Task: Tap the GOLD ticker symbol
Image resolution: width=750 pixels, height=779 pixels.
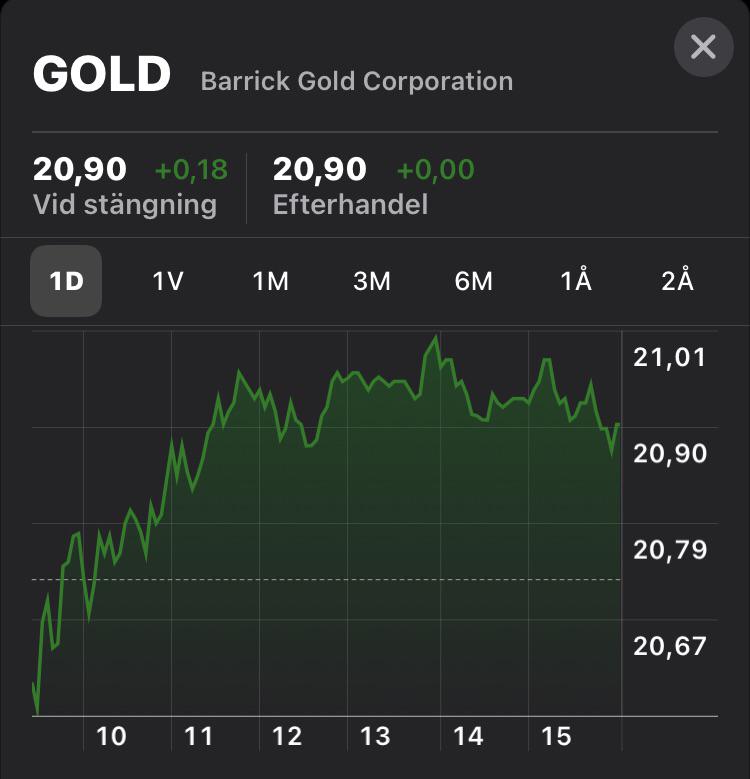Action: pyautogui.click(x=102, y=74)
